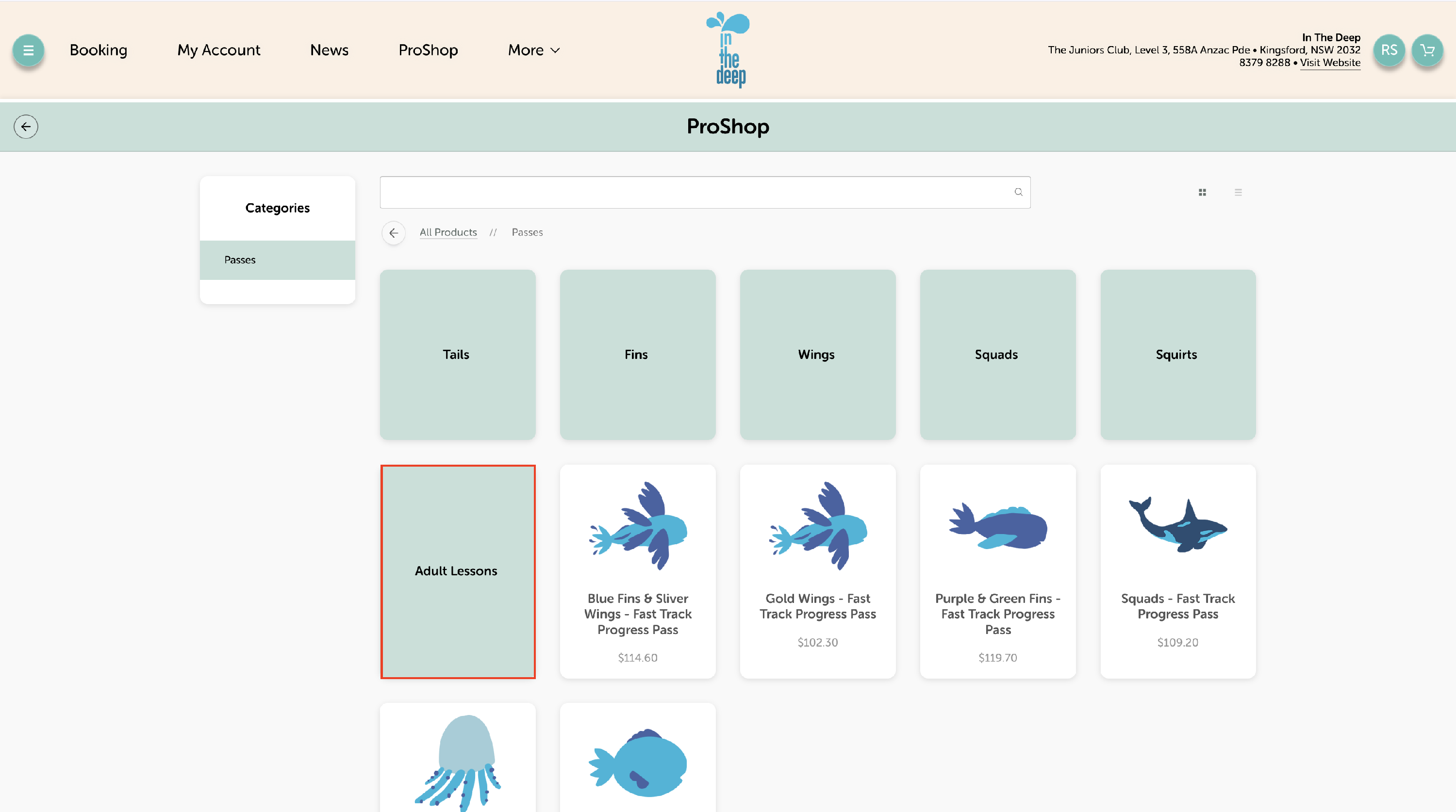This screenshot has height=812, width=1456.
Task: Open Squads Fast Track Progress Pass
Action: (1177, 571)
